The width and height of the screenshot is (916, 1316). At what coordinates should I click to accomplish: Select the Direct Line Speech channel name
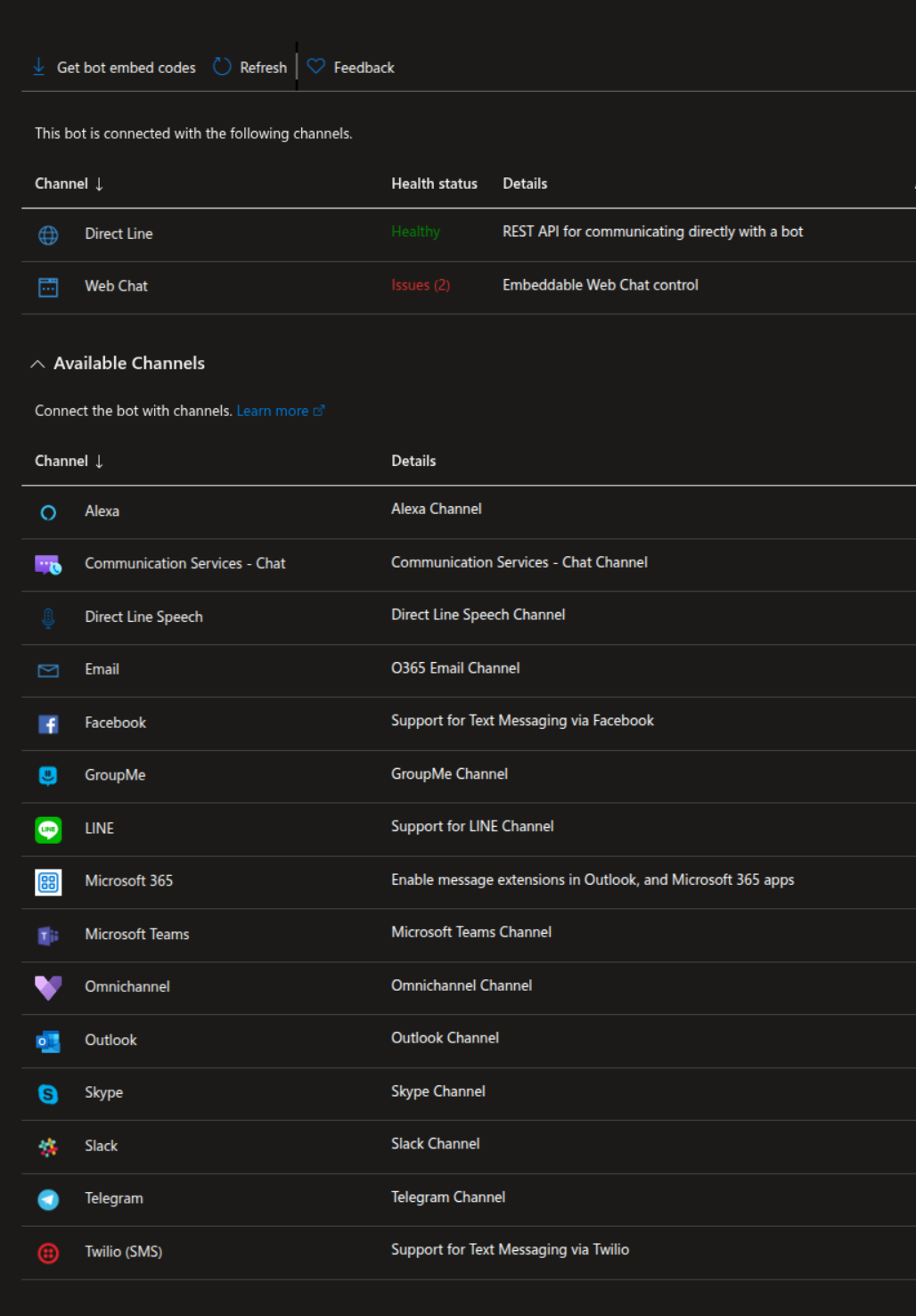click(143, 617)
